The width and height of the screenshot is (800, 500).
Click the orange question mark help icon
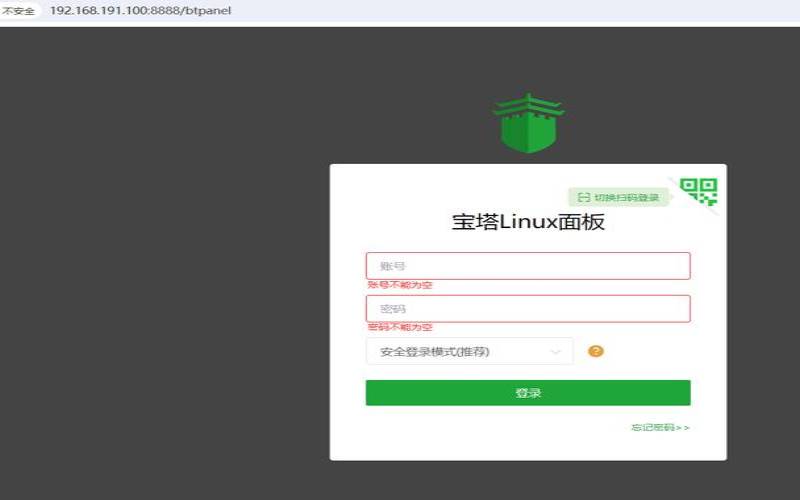click(595, 351)
